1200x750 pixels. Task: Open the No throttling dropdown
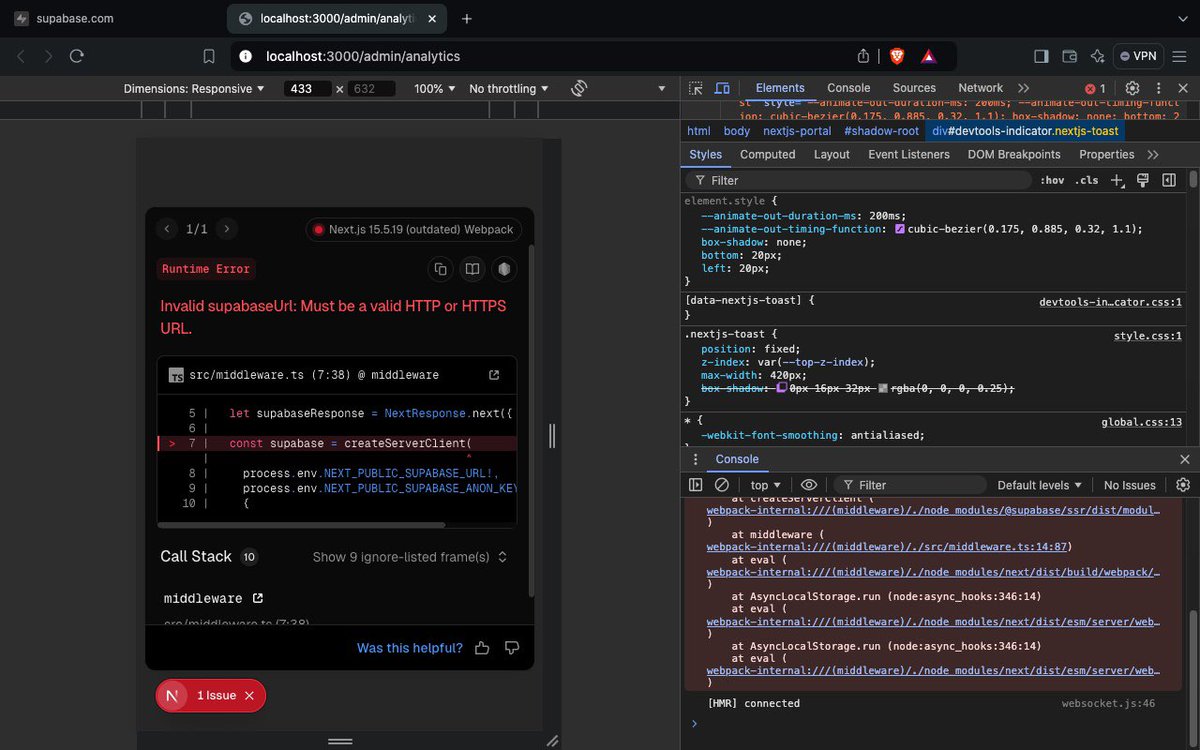click(x=509, y=88)
